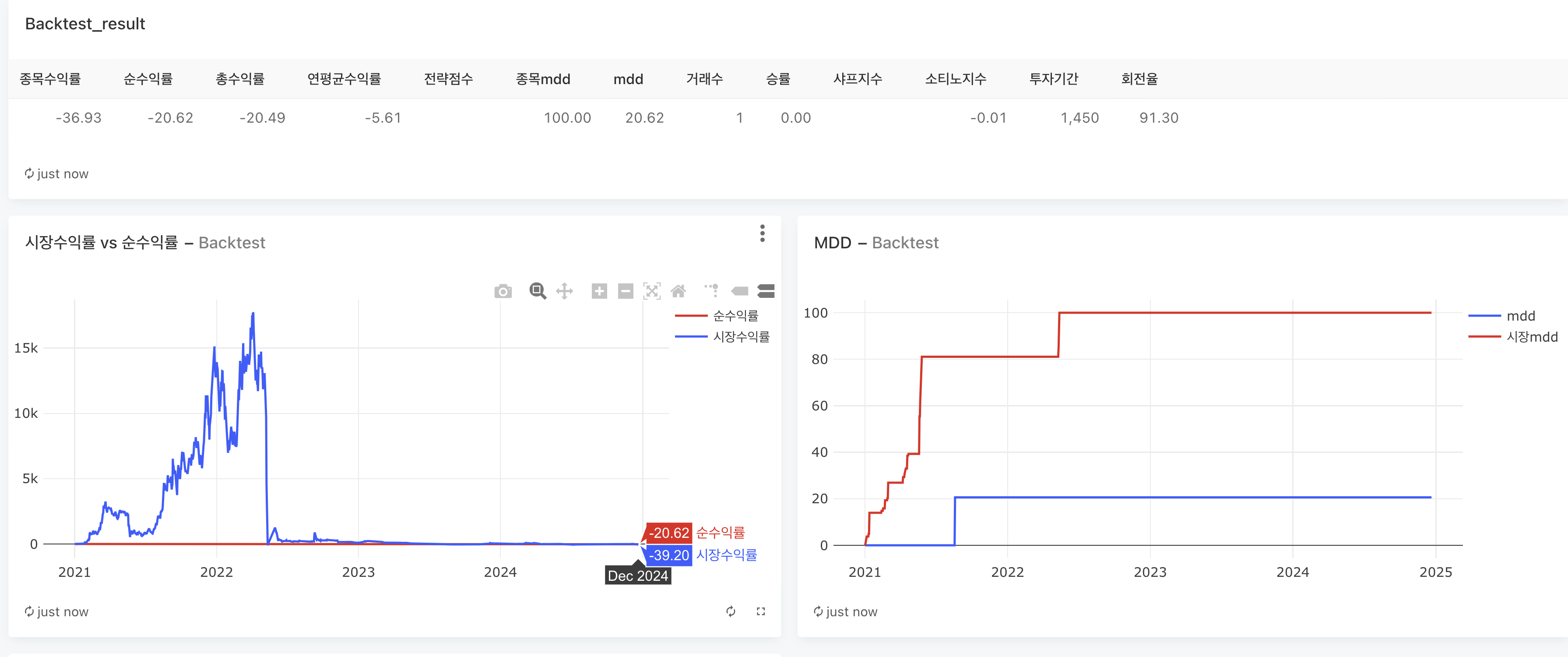Click the Zoom in plus button
The height and width of the screenshot is (657, 1568).
click(599, 291)
